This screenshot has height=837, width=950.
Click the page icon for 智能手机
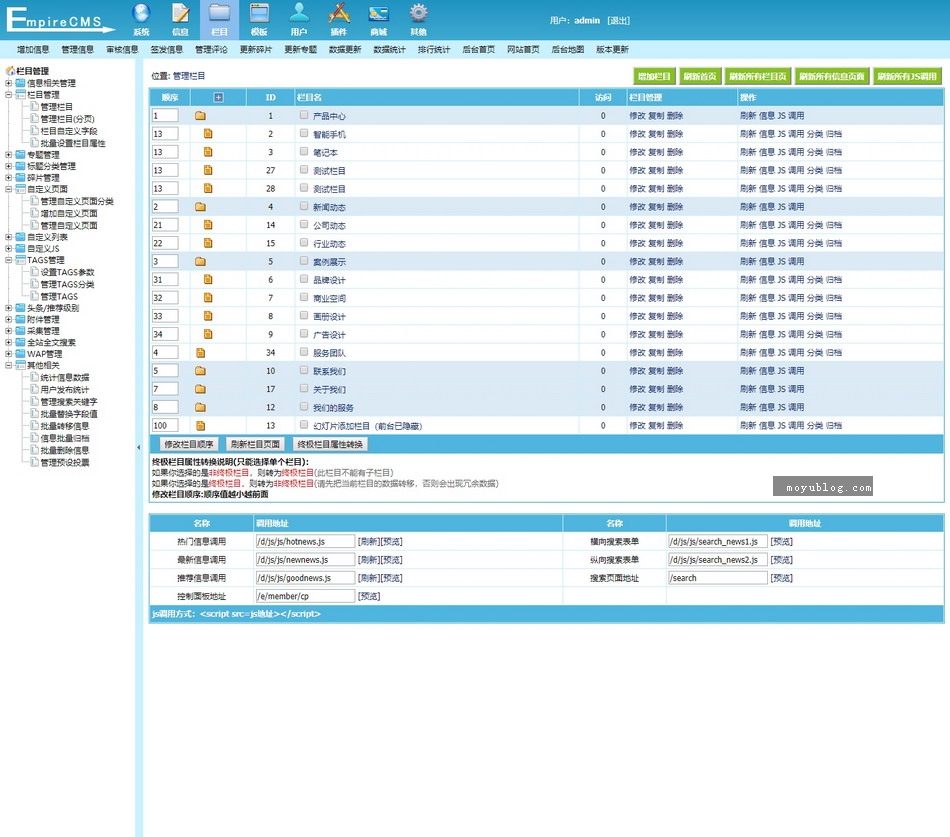click(208, 134)
